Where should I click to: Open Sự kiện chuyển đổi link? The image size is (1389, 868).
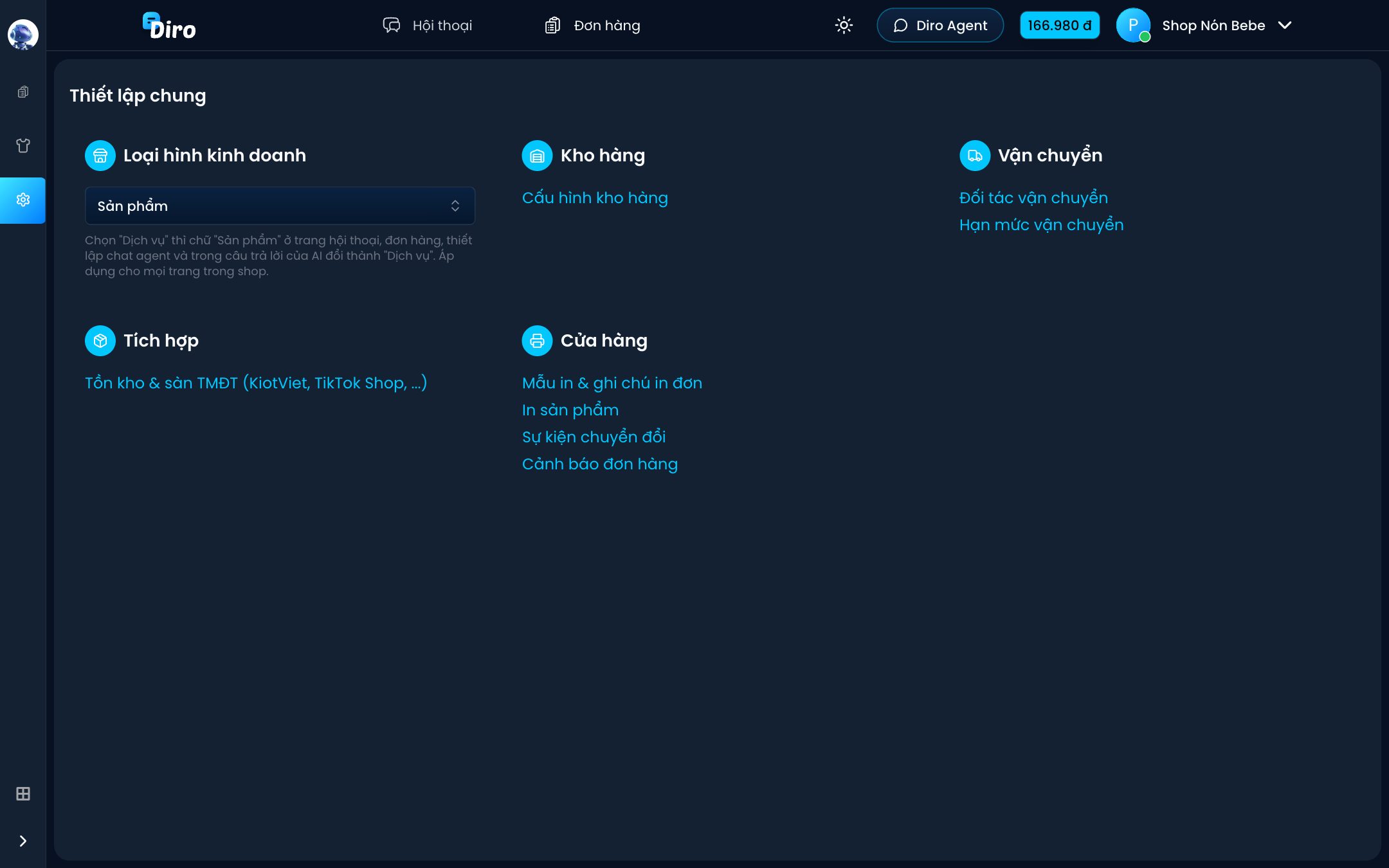pyautogui.click(x=594, y=437)
